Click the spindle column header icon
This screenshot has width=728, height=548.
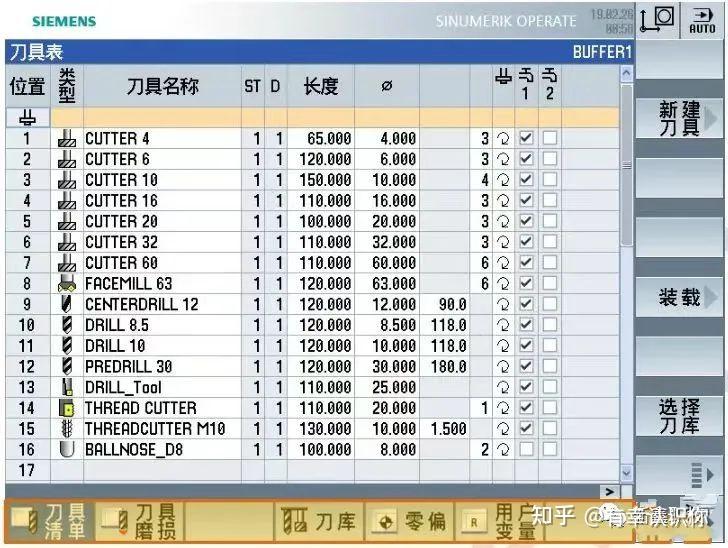pyautogui.click(x=503, y=75)
